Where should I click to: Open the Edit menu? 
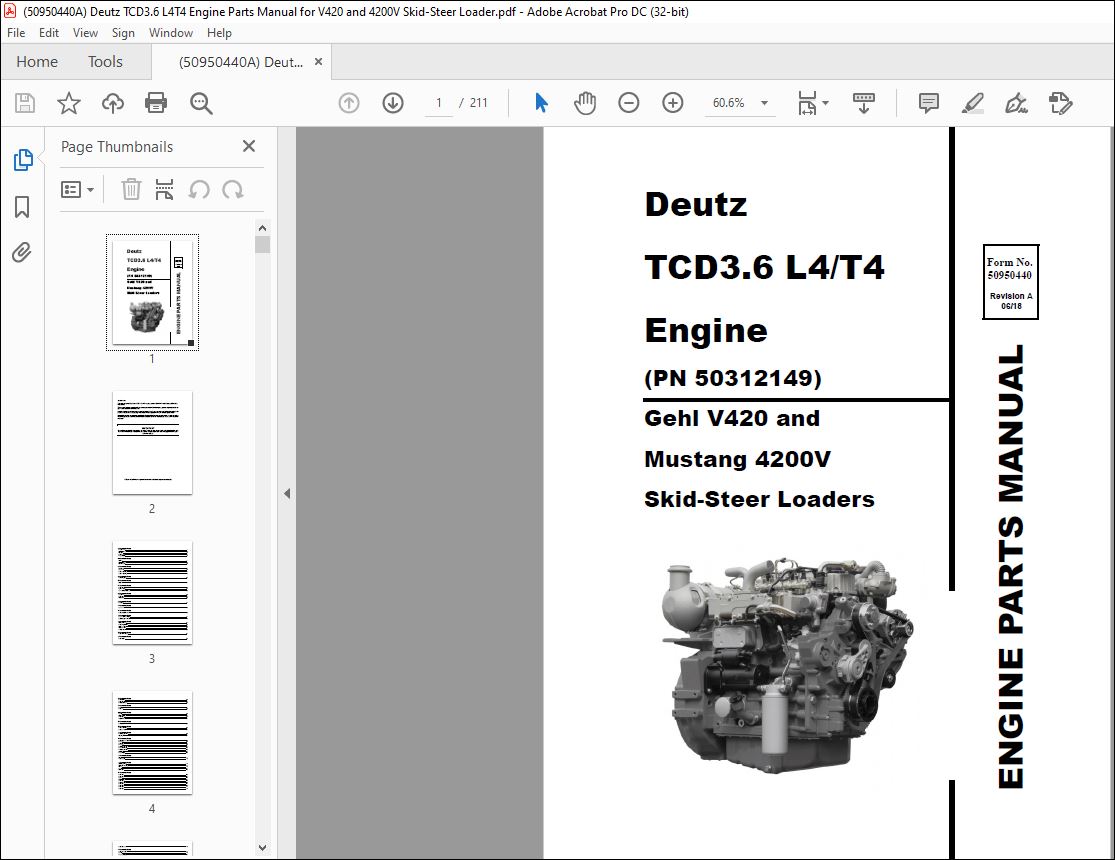[49, 33]
